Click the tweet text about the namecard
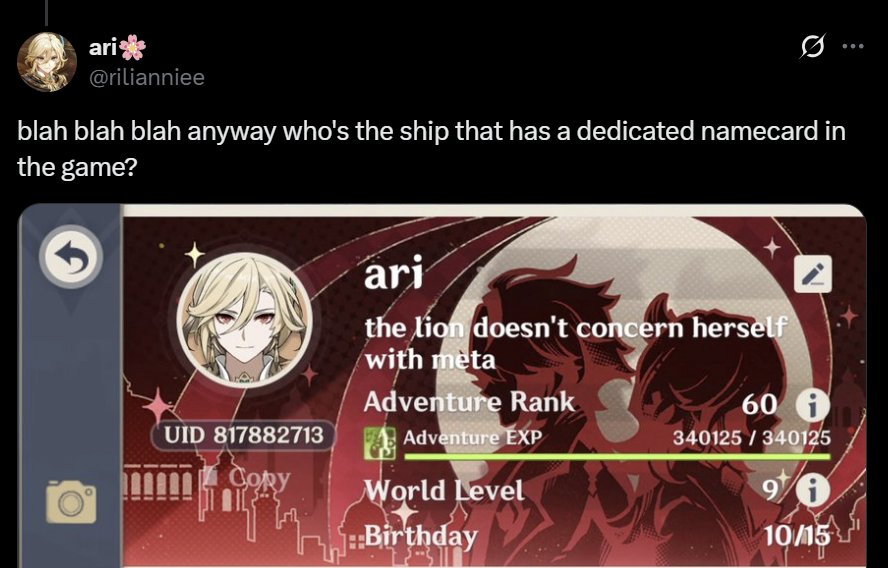Viewport: 888px width, 568px height. 431,148
